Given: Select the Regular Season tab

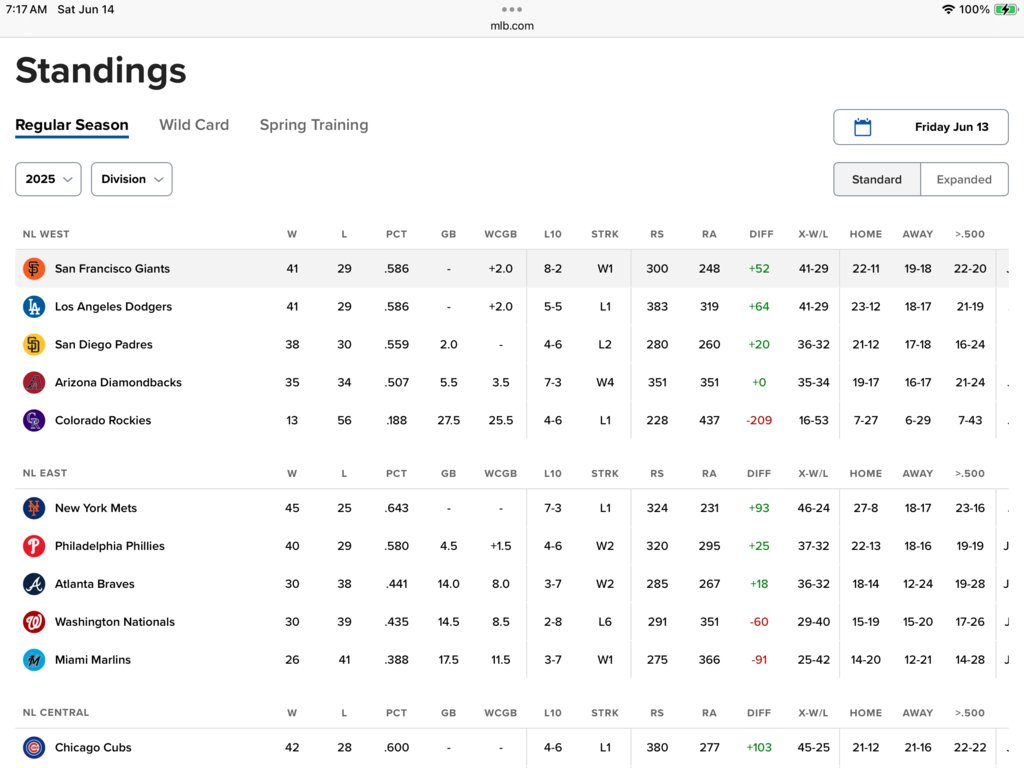Looking at the screenshot, I should pos(72,125).
